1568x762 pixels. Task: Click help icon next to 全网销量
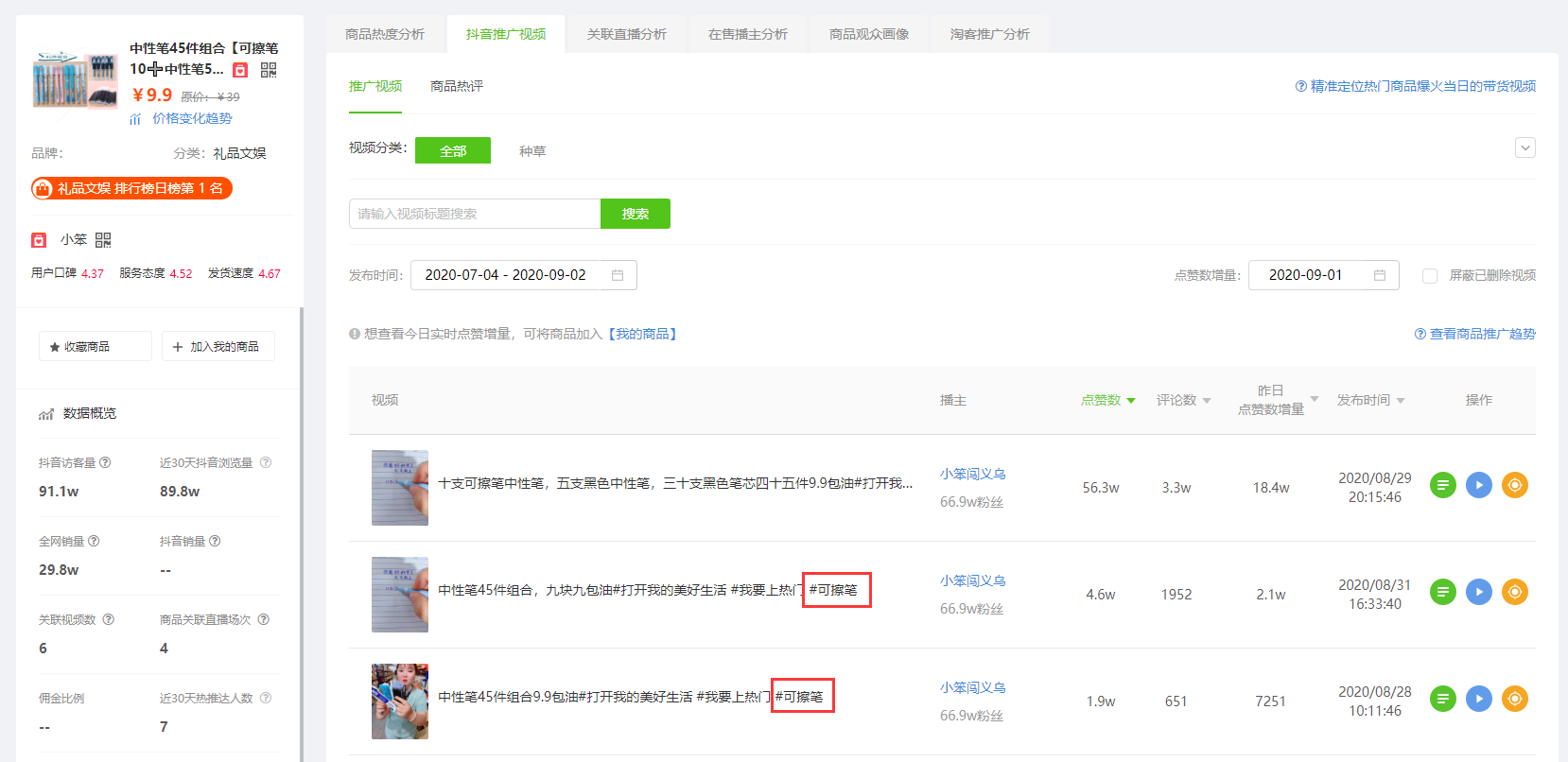[94, 541]
